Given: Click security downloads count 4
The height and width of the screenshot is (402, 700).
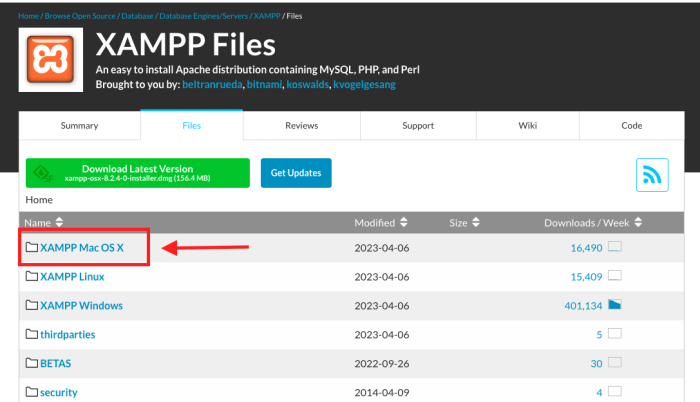Looking at the screenshot, I should (x=600, y=393).
